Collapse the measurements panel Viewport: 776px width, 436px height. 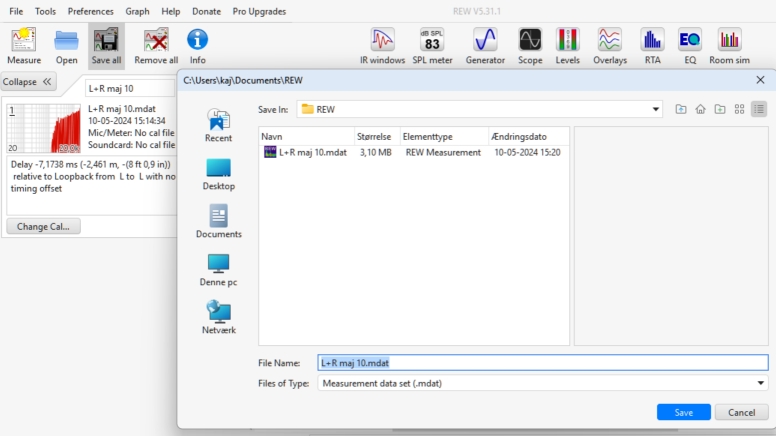click(x=28, y=82)
